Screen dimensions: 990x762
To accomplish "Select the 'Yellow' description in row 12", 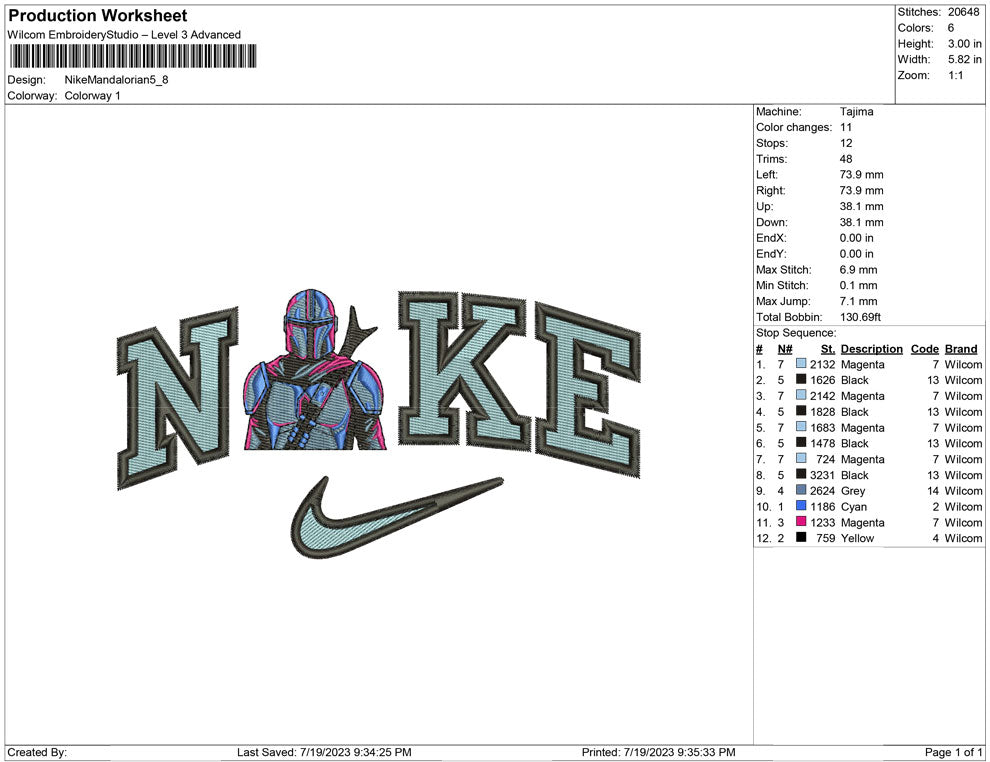I will pos(857,538).
